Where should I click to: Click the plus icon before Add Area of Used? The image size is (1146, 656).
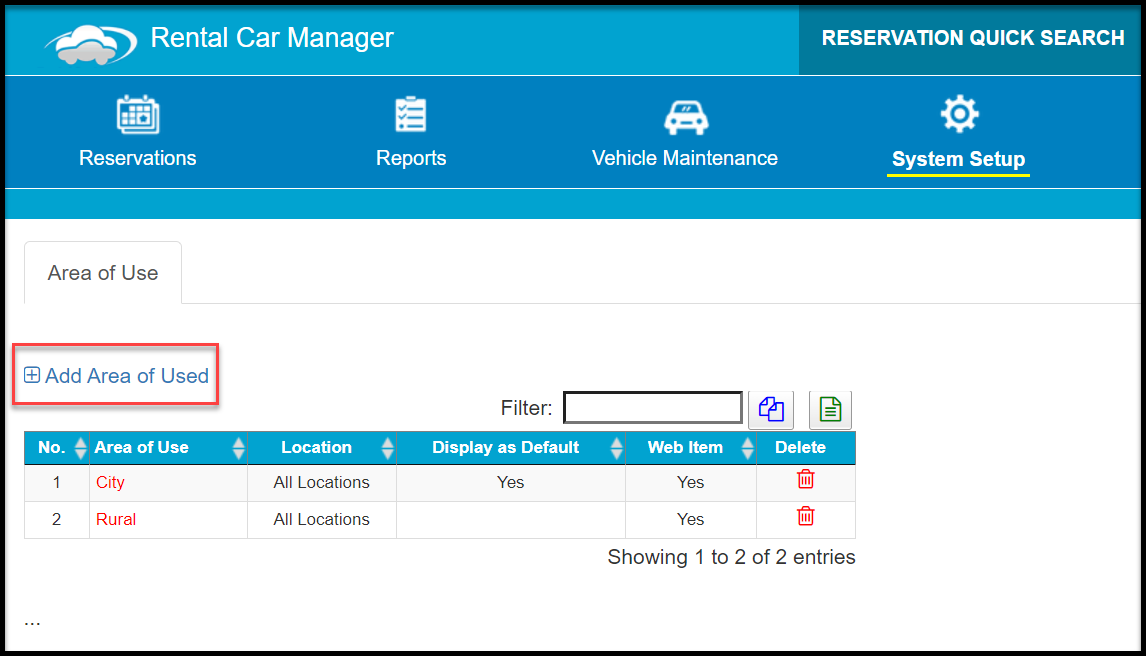click(x=32, y=375)
